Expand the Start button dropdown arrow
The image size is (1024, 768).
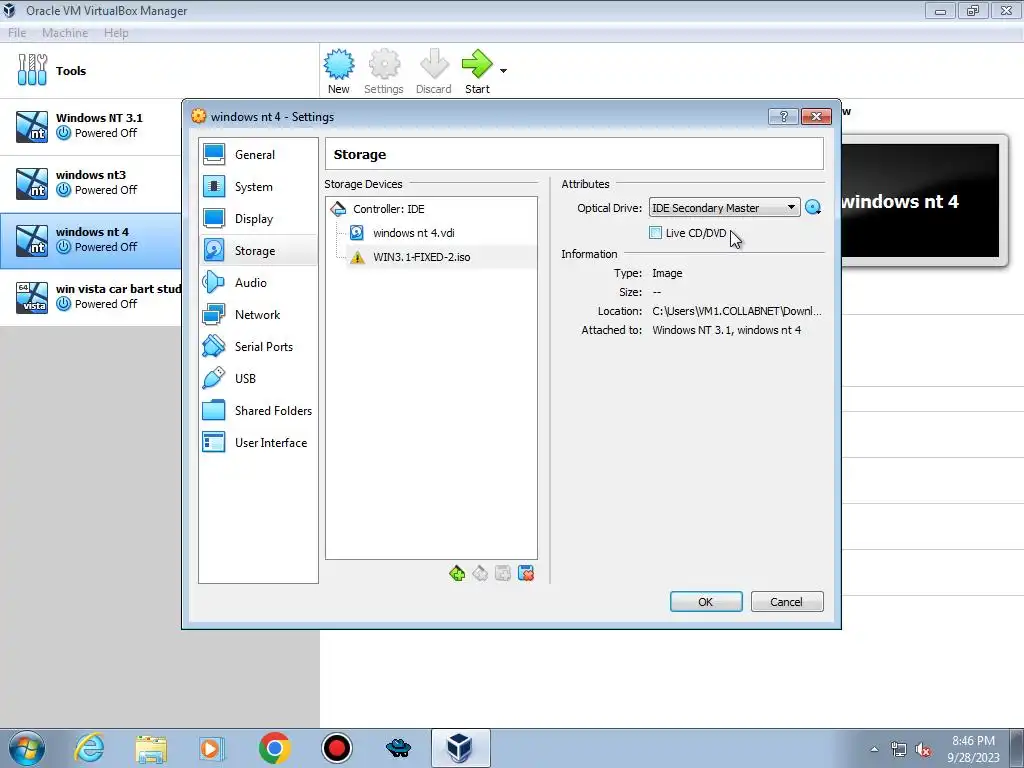(503, 71)
